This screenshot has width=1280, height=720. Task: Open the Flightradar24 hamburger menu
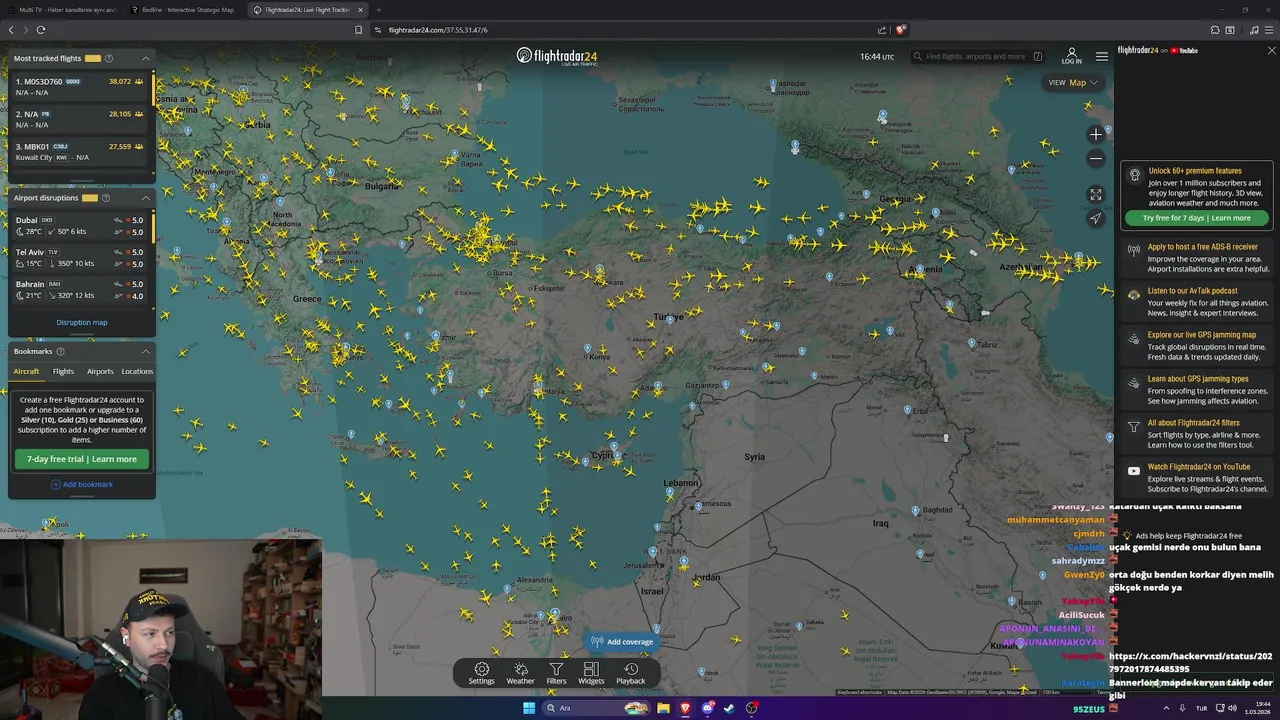[x=1101, y=56]
